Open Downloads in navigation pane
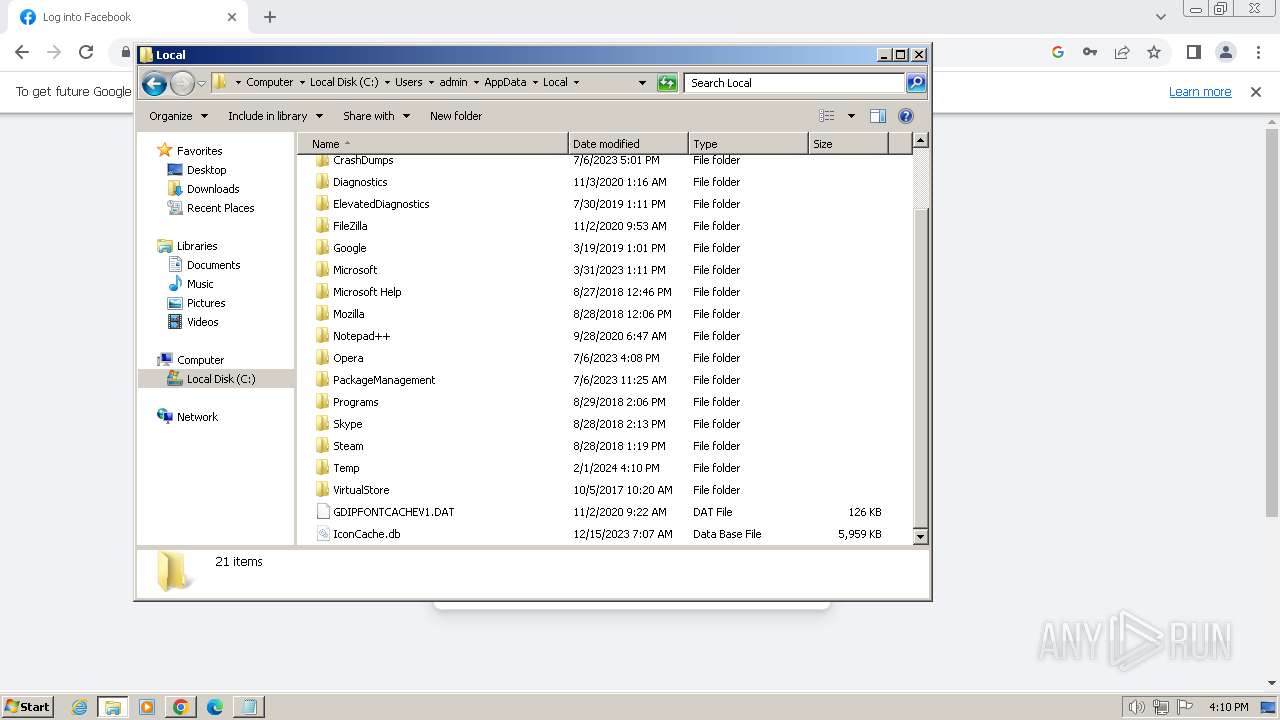1280x720 pixels. click(213, 189)
